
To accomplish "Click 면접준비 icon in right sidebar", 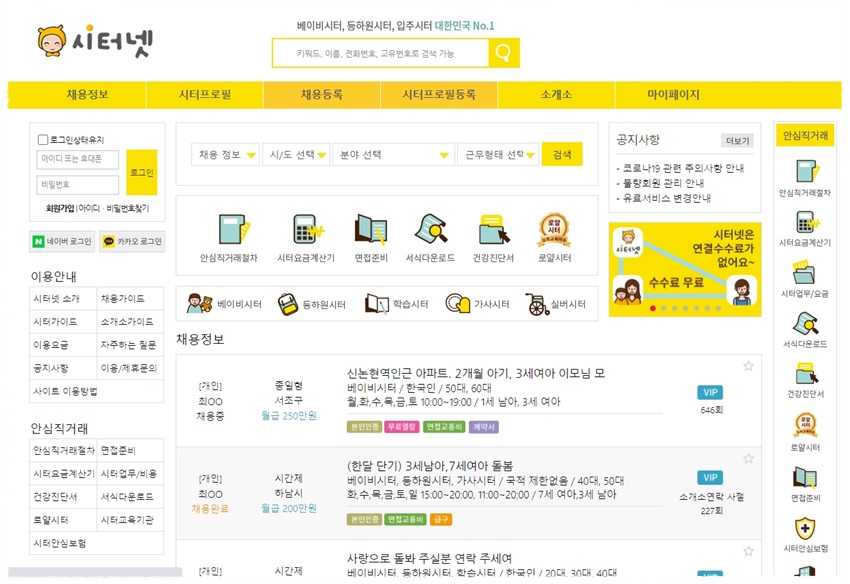I will [x=805, y=477].
